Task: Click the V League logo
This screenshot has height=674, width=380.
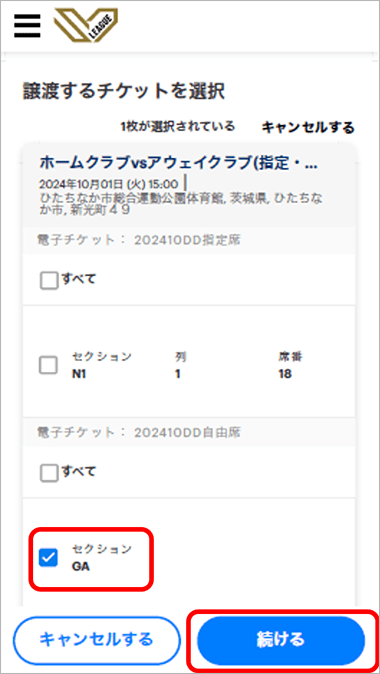Action: (x=86, y=25)
